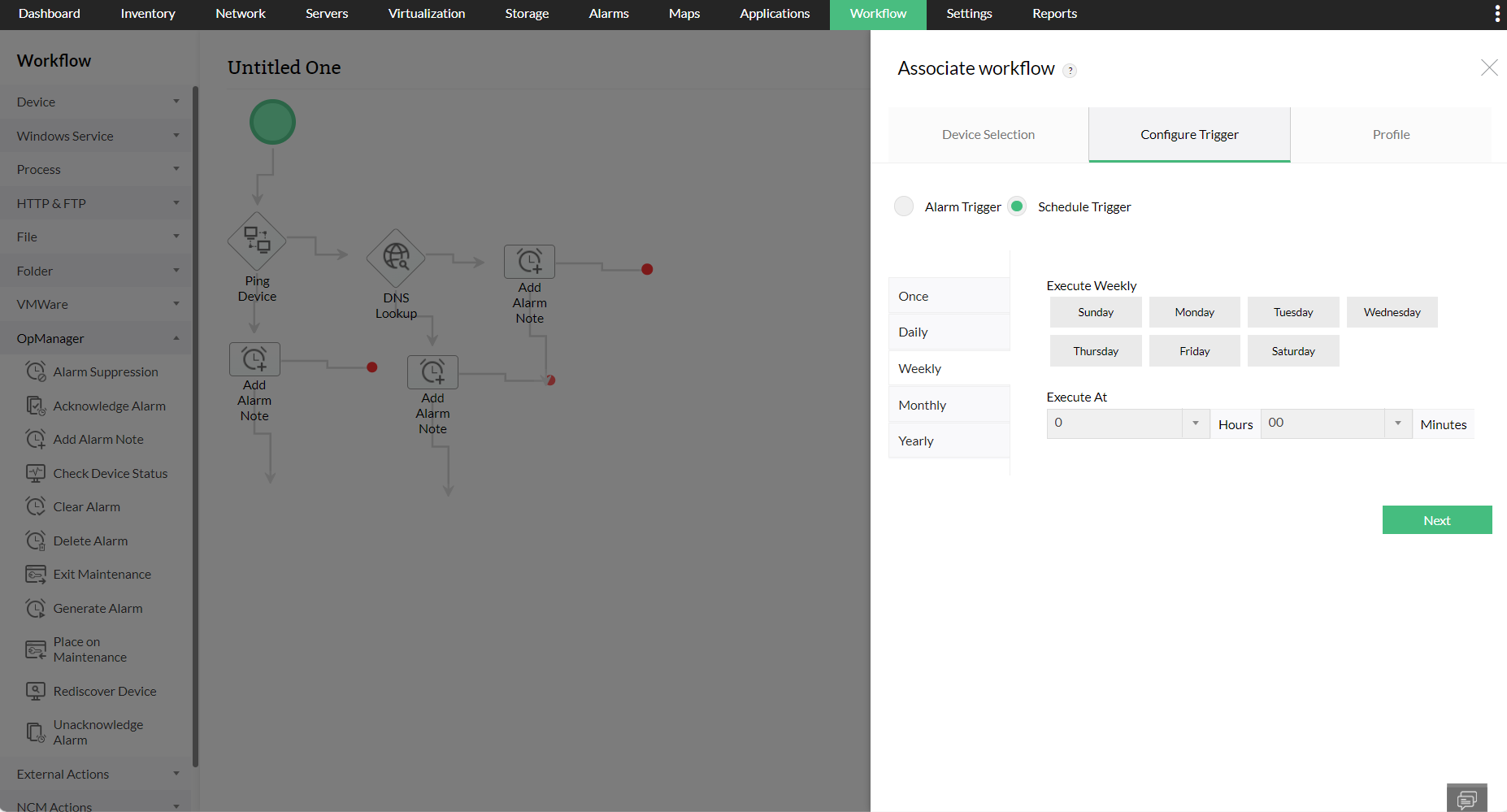Click the Exit Maintenance icon
Viewport: 1507px width, 812px height.
36,574
